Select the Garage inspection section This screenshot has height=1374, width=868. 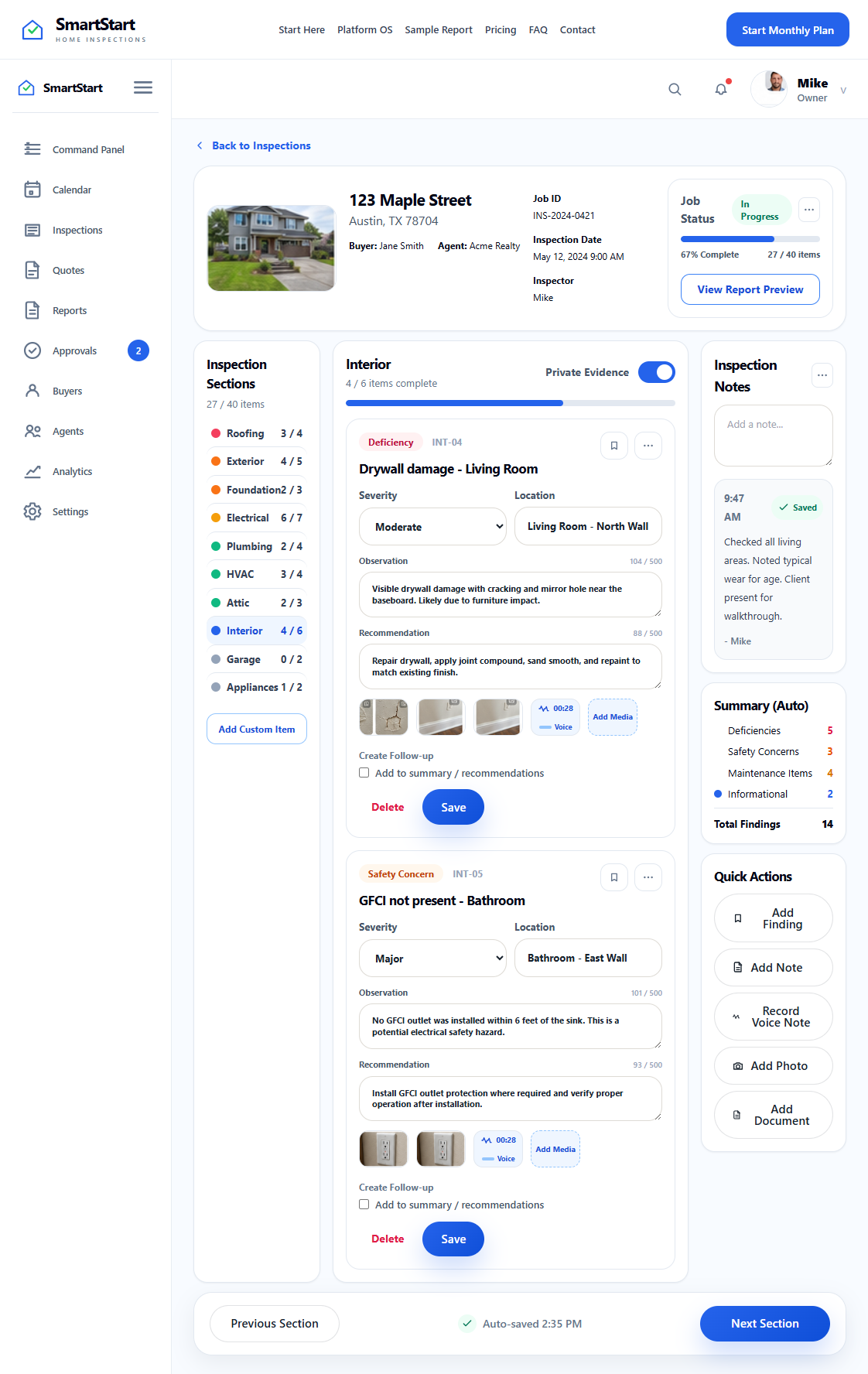257,659
